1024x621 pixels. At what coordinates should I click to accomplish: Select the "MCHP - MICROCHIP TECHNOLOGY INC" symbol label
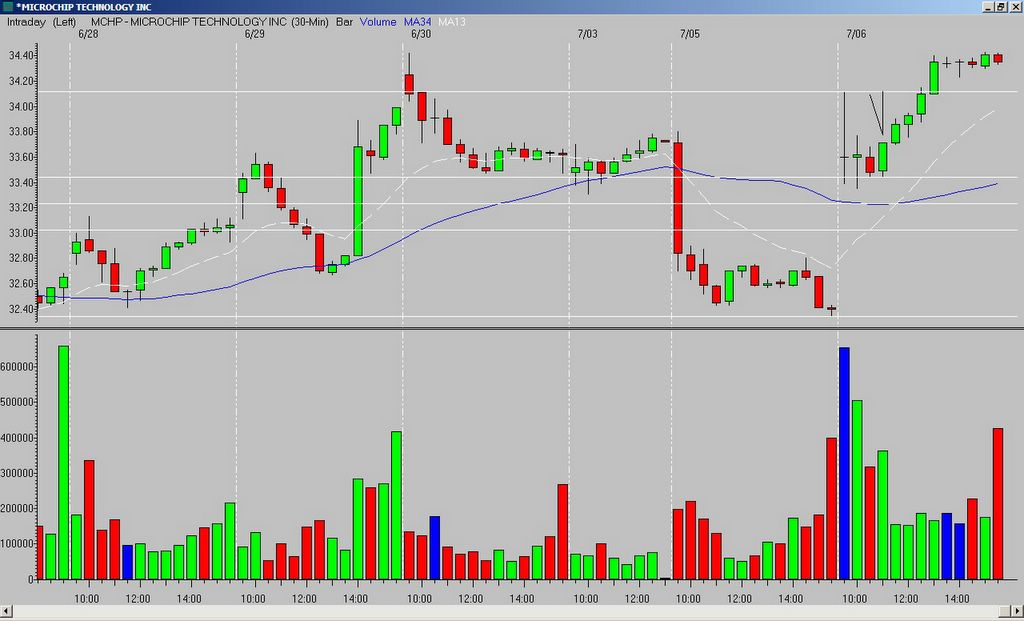189,22
